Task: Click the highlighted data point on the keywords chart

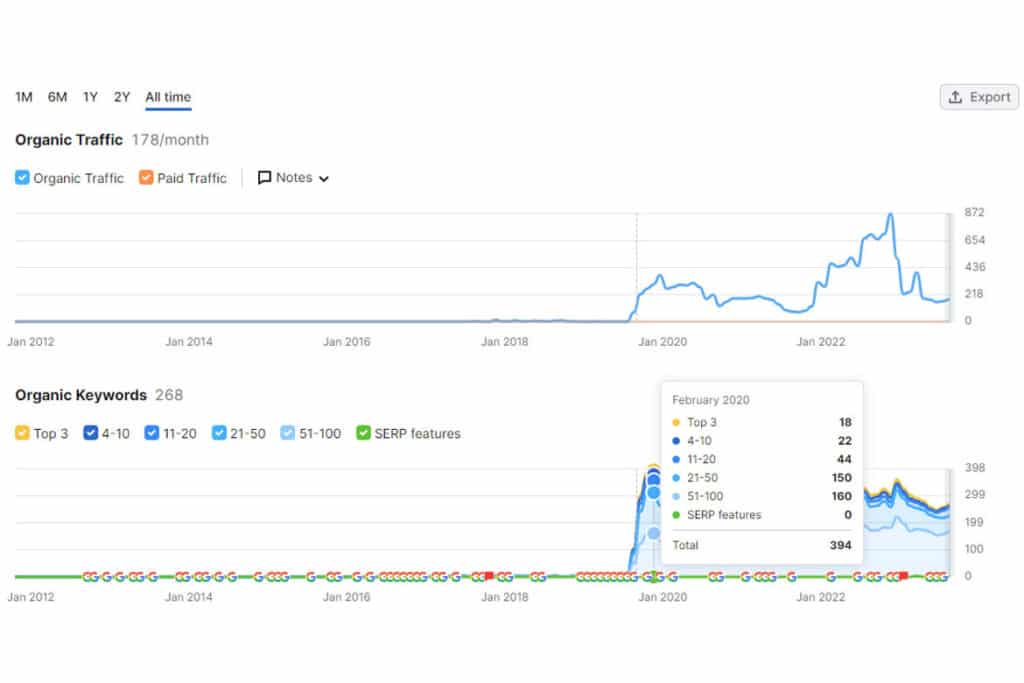Action: coord(653,493)
